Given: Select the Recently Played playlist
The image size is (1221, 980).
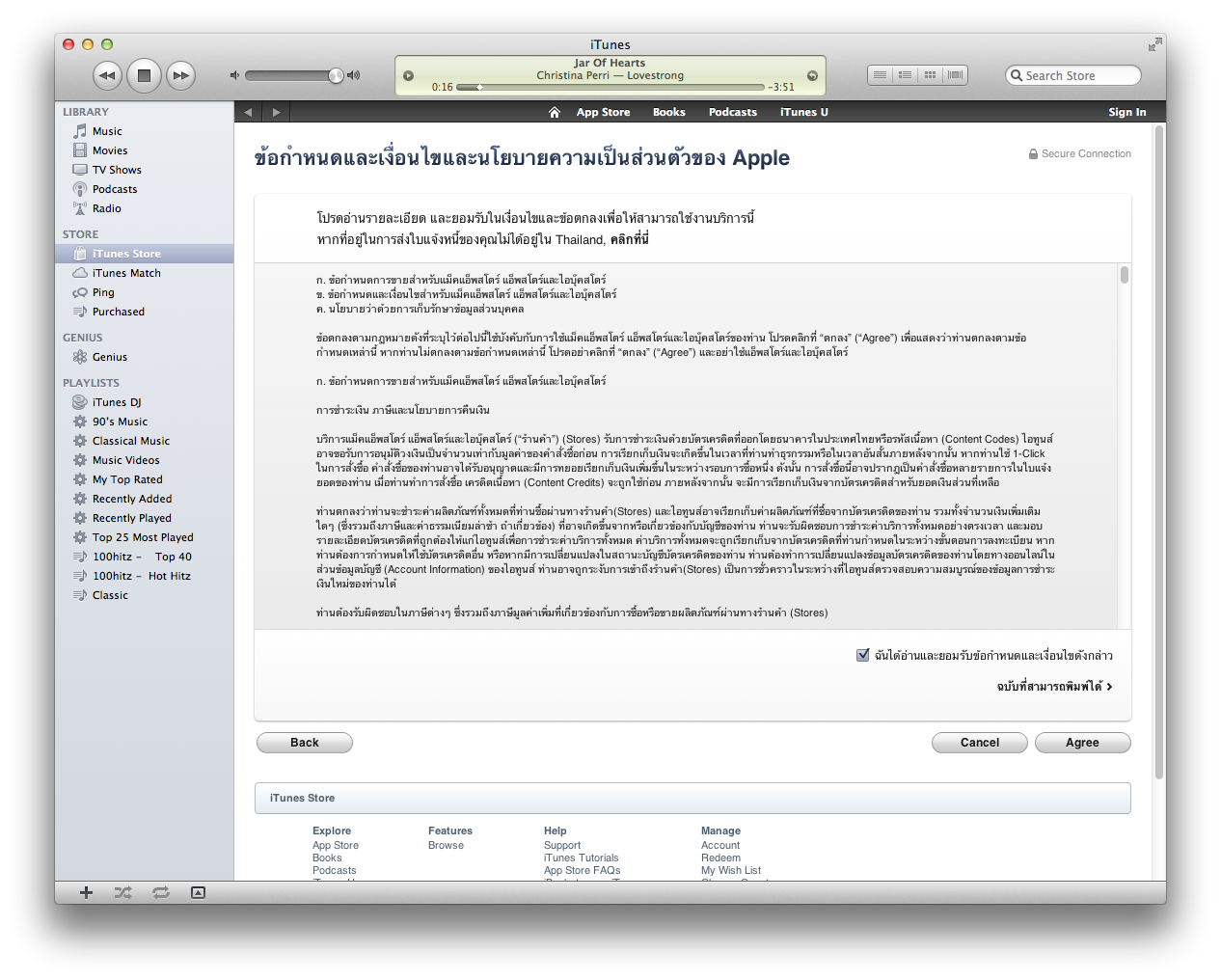Looking at the screenshot, I should point(145,518).
